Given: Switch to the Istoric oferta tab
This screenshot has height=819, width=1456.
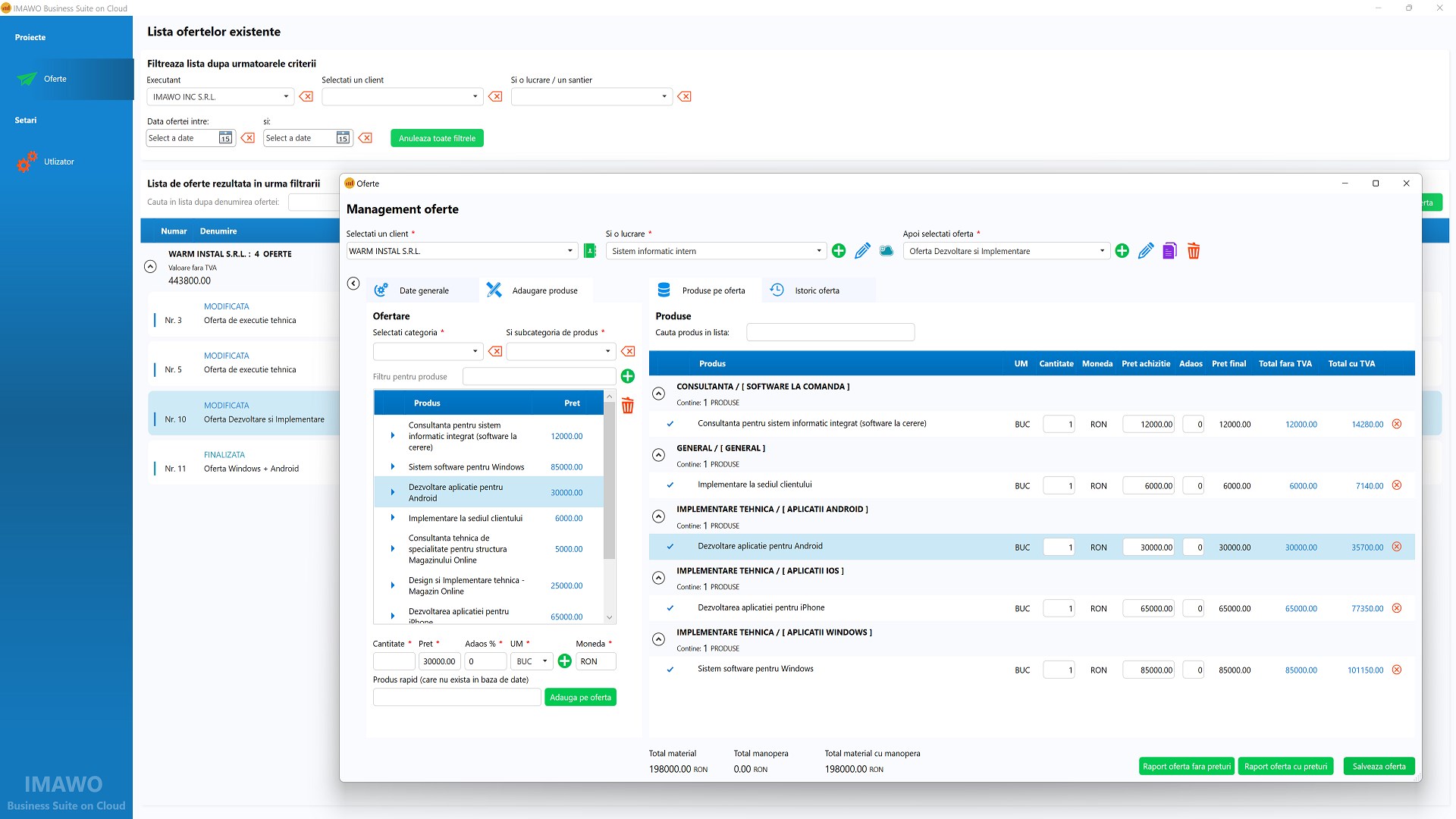Looking at the screenshot, I should [x=816, y=290].
